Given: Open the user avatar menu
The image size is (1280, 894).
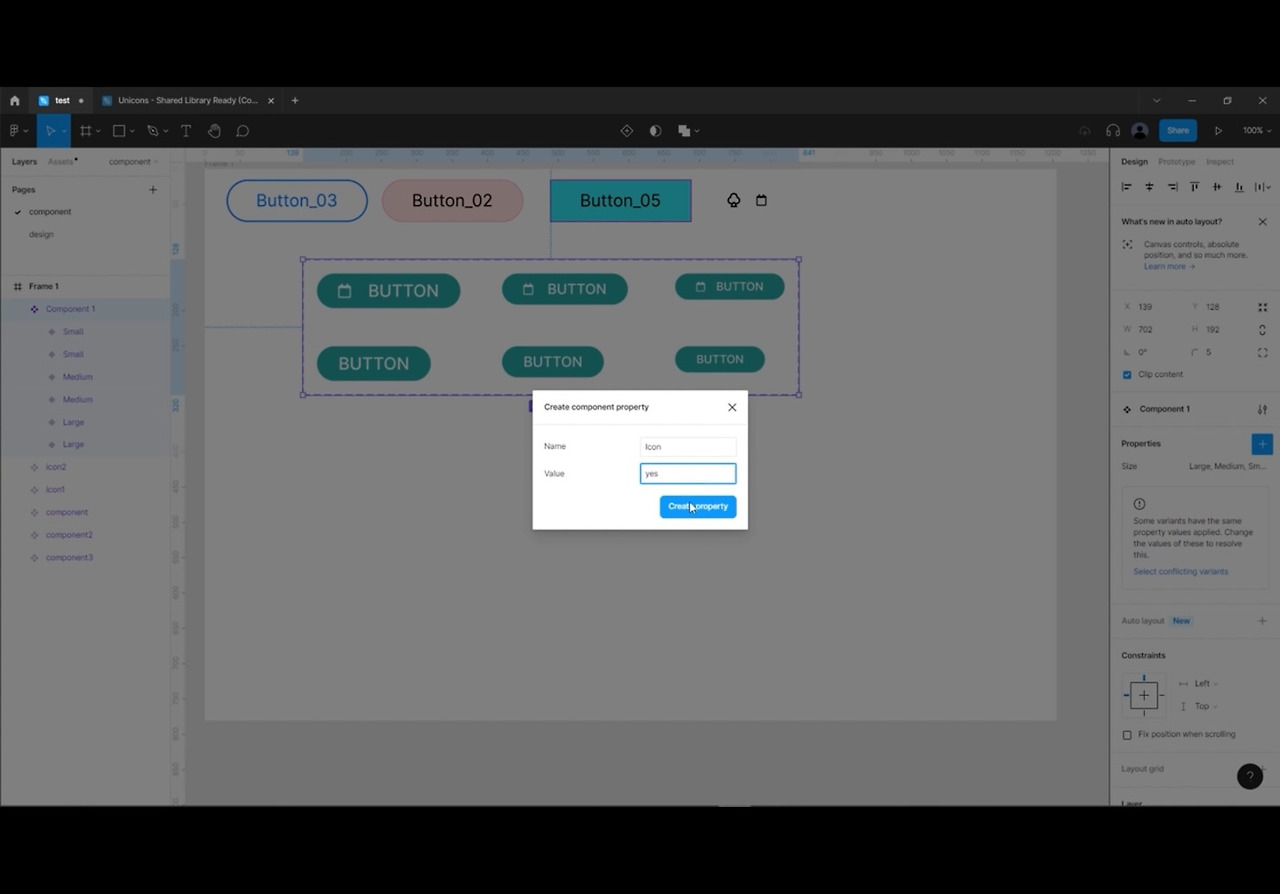Looking at the screenshot, I should [x=1139, y=131].
